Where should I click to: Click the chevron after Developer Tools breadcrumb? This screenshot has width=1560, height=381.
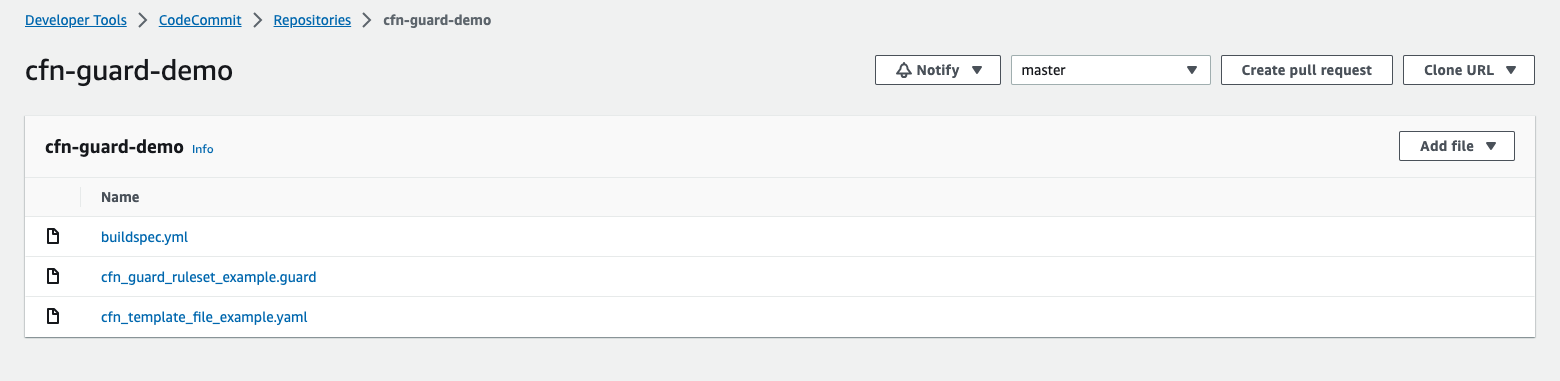(143, 20)
